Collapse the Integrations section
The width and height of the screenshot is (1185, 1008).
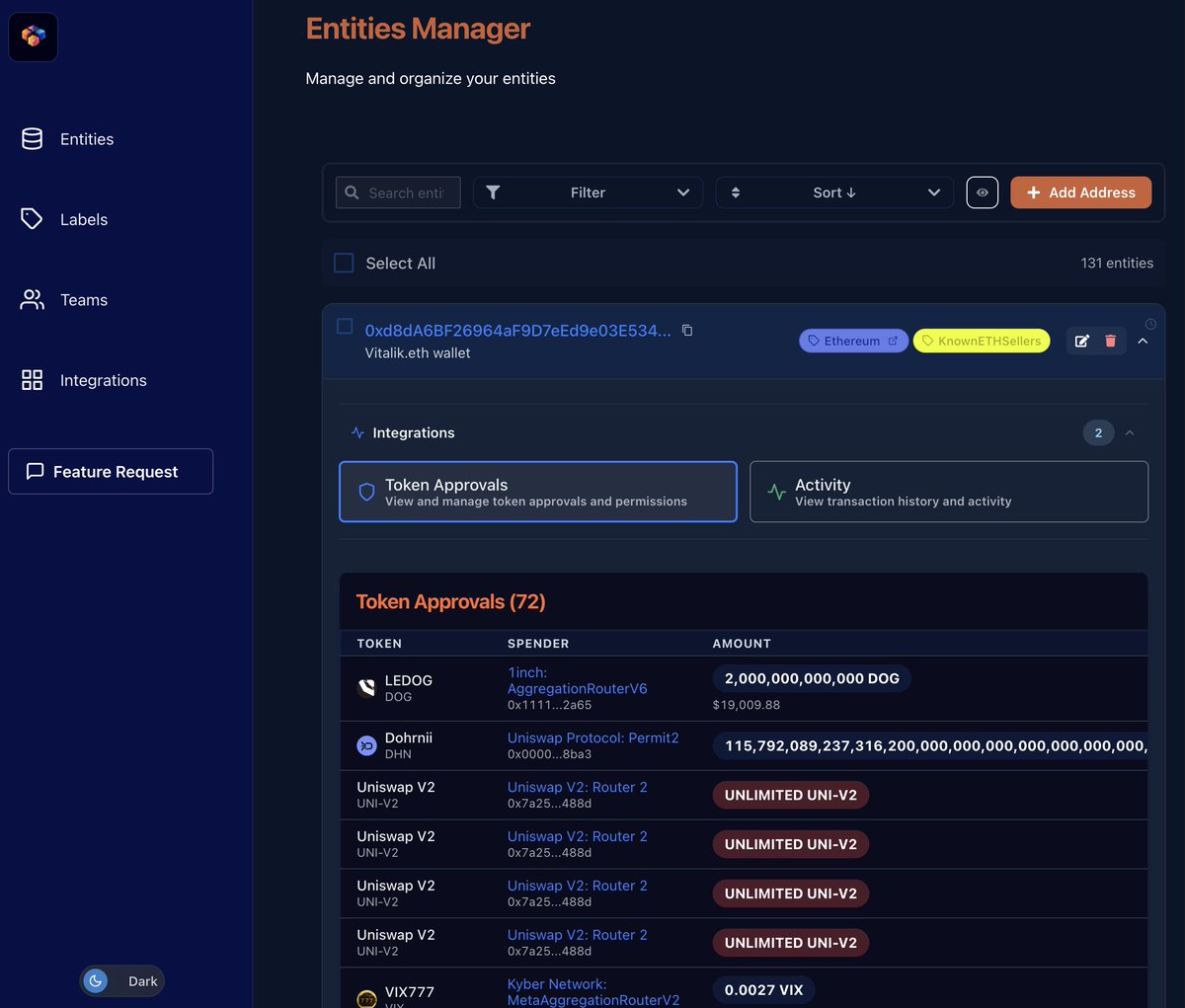[1130, 432]
